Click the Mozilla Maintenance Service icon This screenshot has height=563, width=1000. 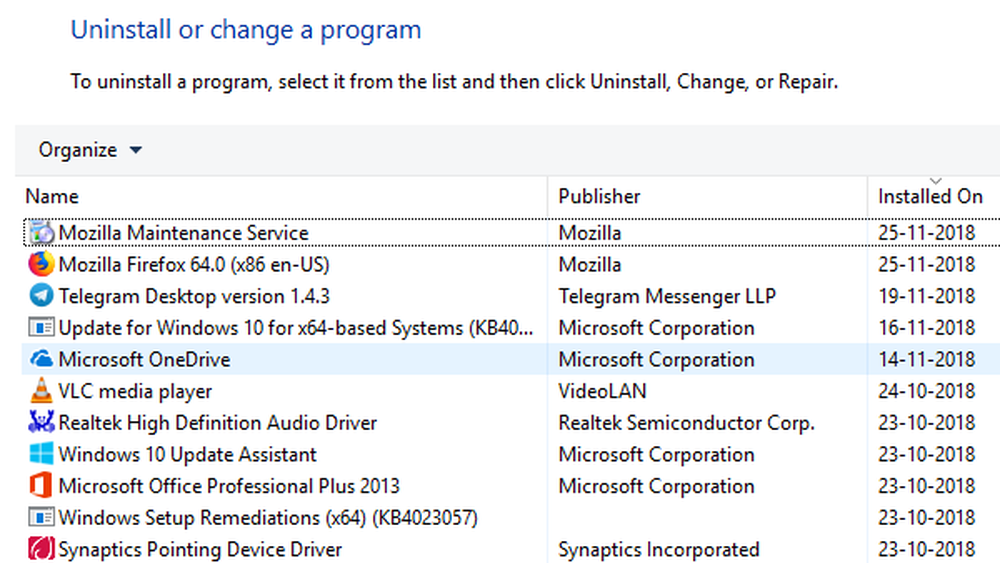[x=41, y=233]
